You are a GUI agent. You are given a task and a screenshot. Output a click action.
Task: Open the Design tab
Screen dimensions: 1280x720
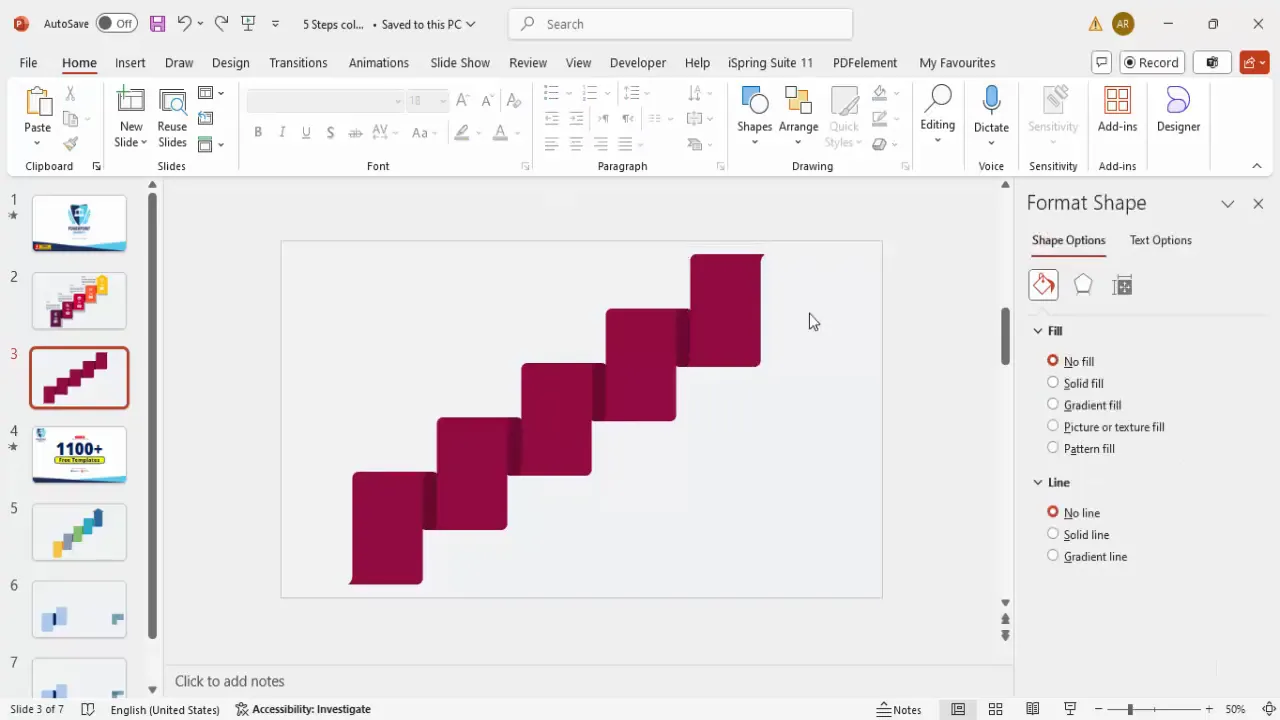click(230, 62)
